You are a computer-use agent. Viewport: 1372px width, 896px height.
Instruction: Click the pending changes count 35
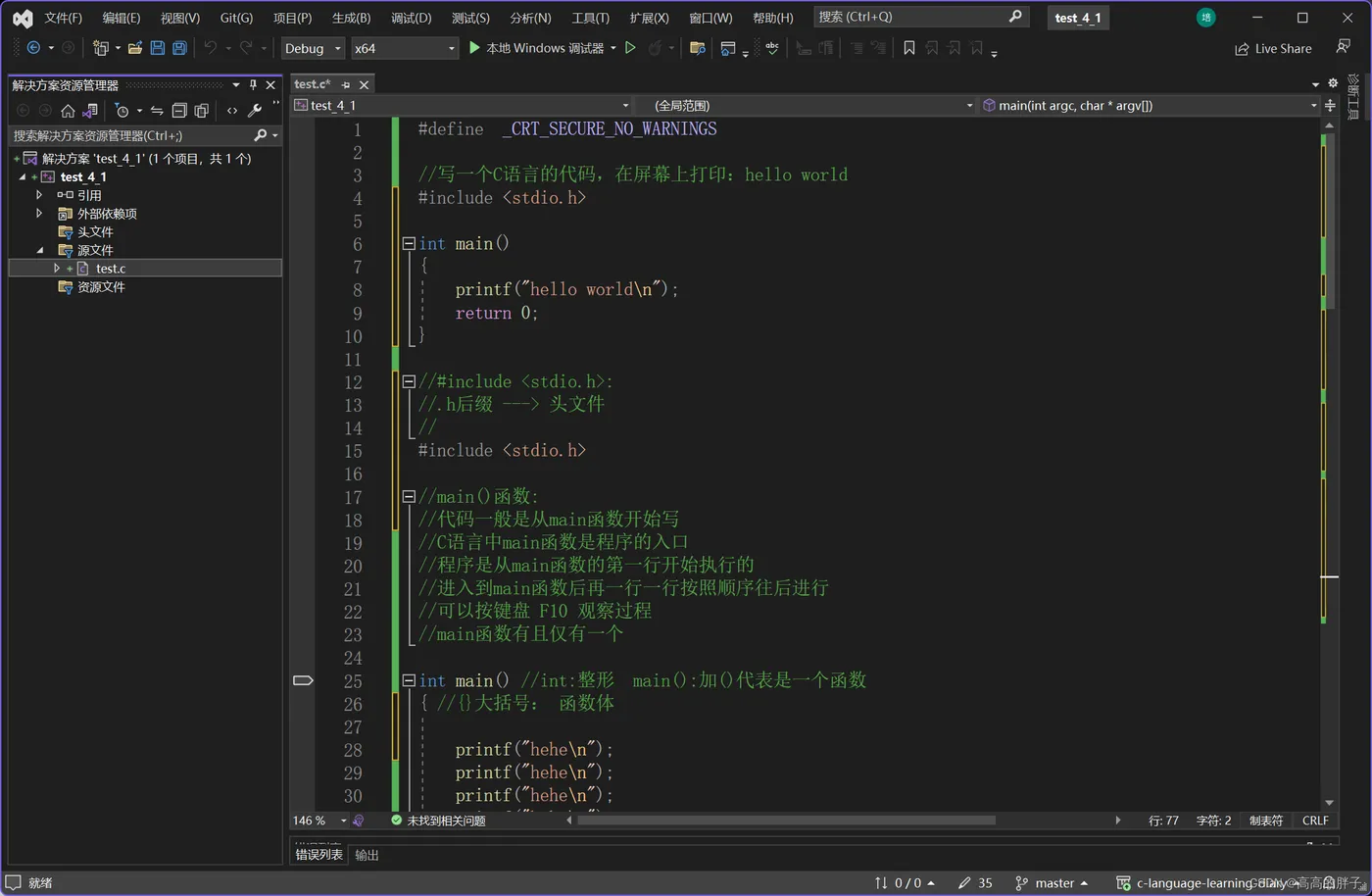(975, 883)
